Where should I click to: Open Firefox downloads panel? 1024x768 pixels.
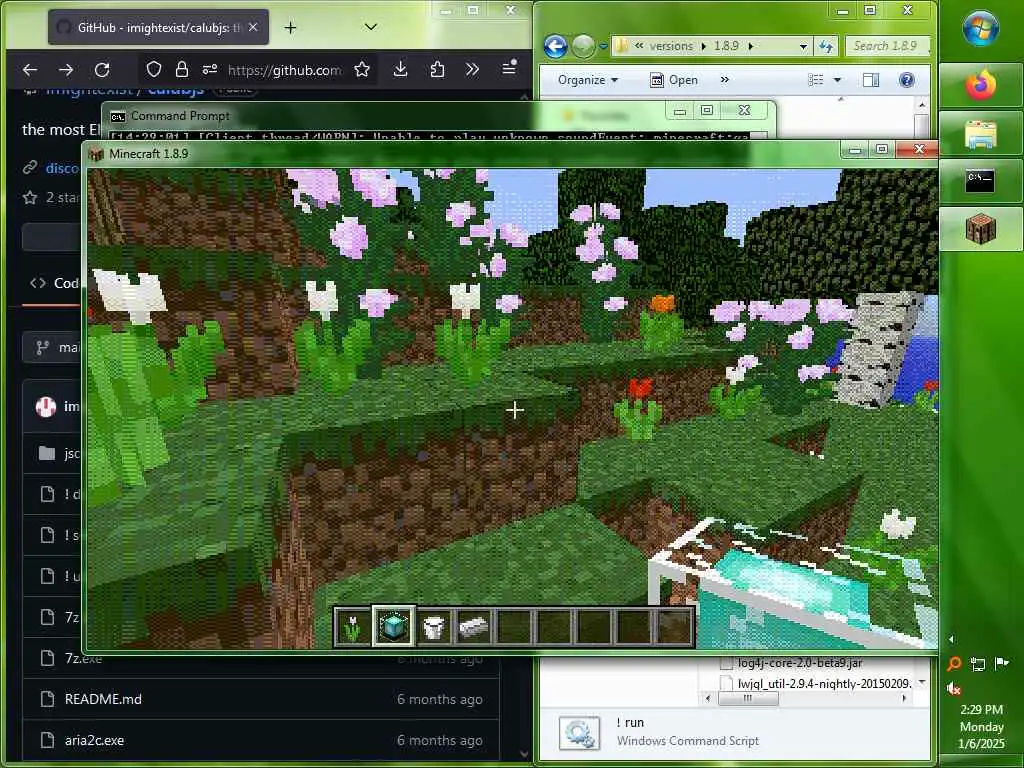pos(400,70)
